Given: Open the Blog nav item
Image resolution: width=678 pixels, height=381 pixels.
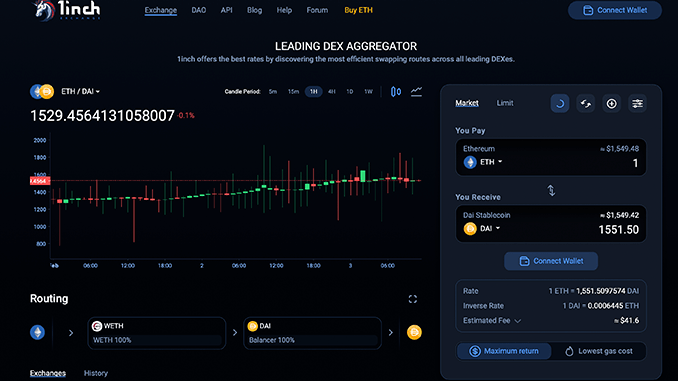Looking at the screenshot, I should 254,10.
